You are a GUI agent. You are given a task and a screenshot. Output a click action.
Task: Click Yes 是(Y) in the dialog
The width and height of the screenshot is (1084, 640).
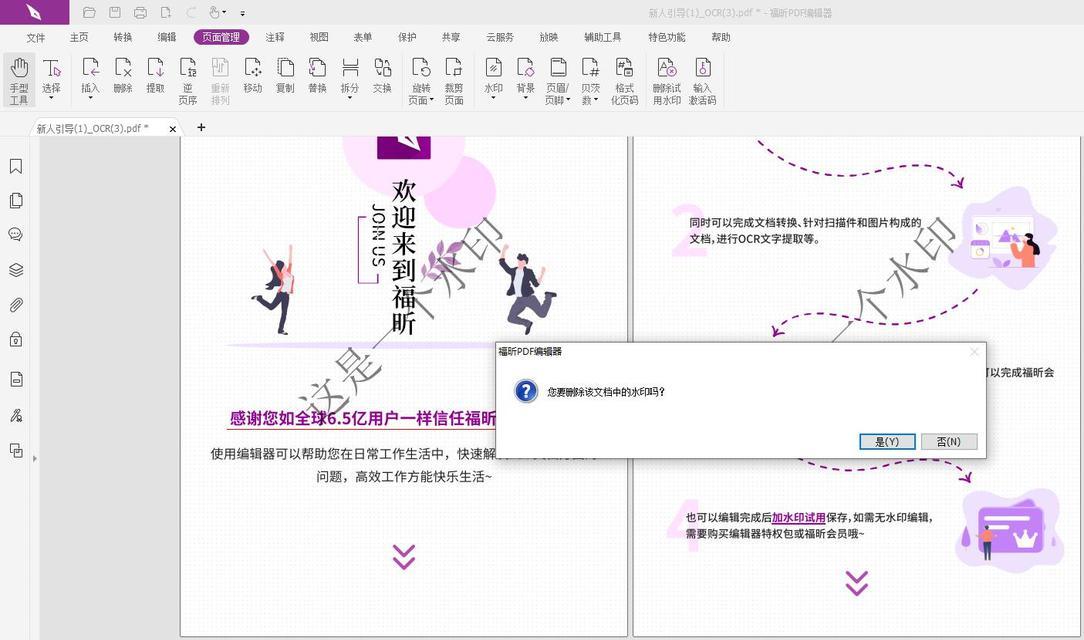tap(887, 442)
